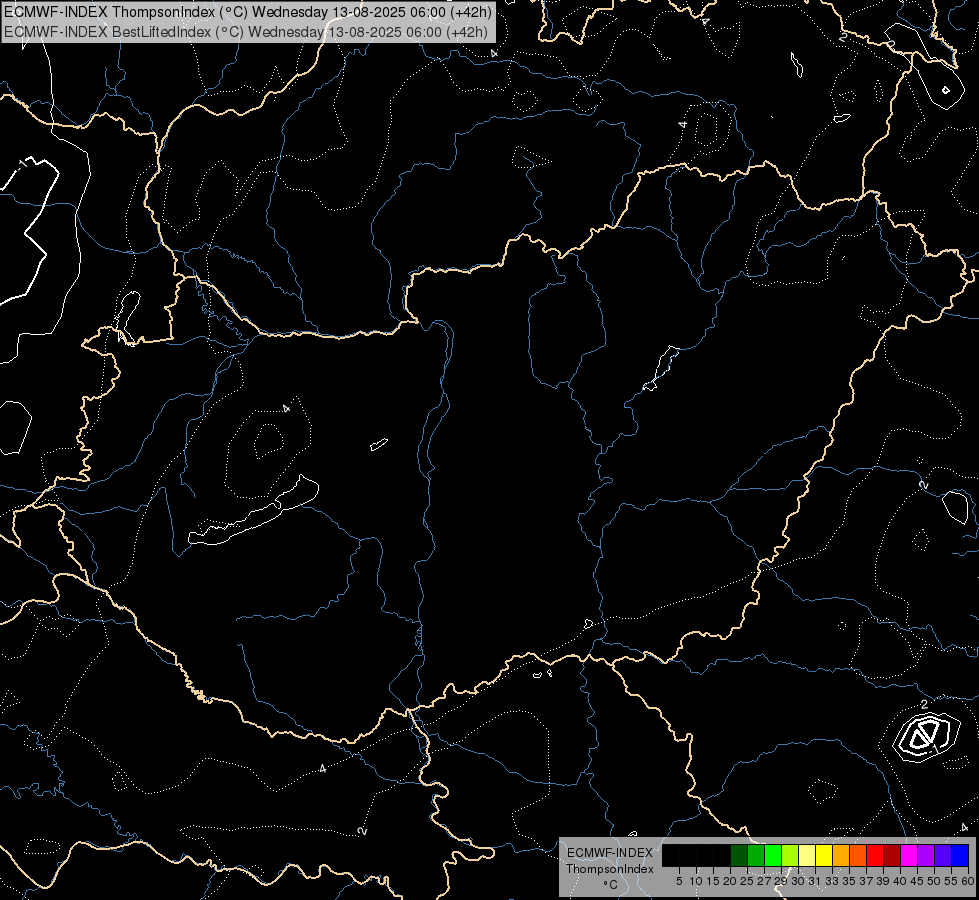The image size is (979, 900).
Task: Click the elongated Lake Balaton outline
Action: (x=253, y=511)
